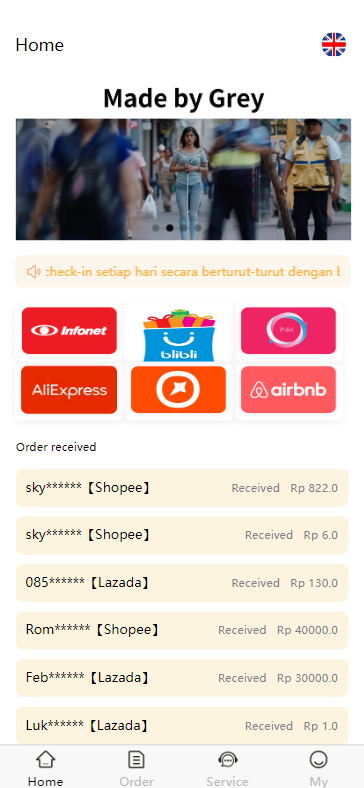This screenshot has height=788, width=364.
Task: Select the fourth carousel dot indicator
Action: point(198,228)
